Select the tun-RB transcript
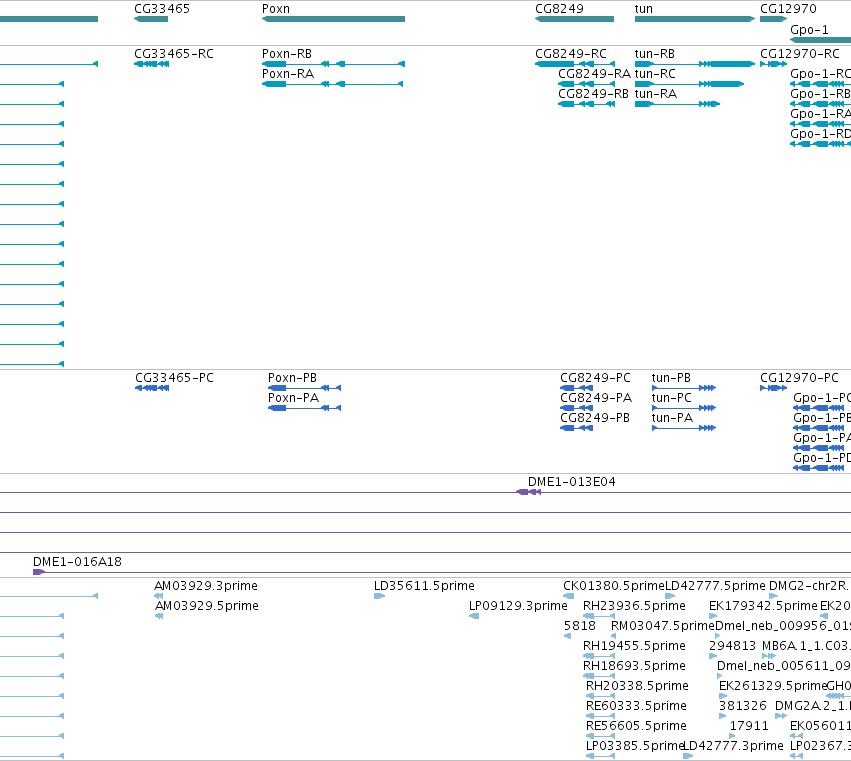This screenshot has width=851, height=761. click(x=695, y=64)
